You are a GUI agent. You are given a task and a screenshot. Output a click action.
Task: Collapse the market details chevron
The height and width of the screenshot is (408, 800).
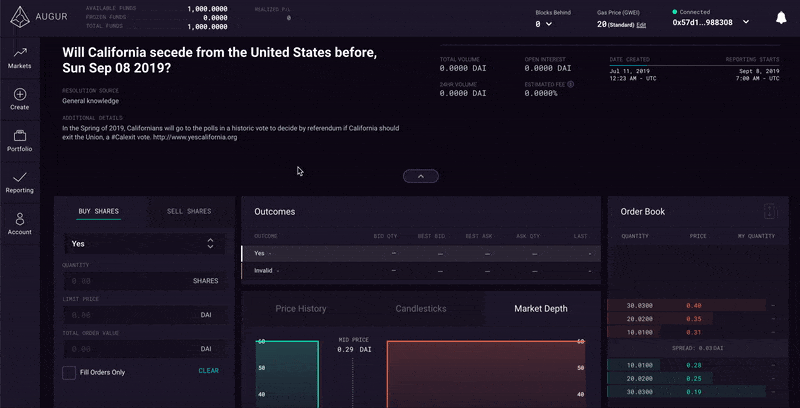coord(421,176)
